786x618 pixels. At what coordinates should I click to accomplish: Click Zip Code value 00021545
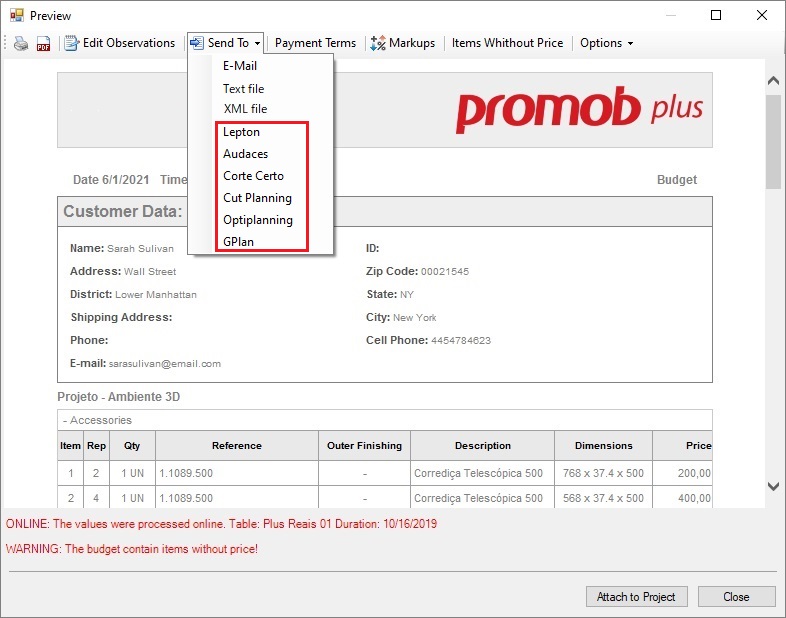point(445,272)
